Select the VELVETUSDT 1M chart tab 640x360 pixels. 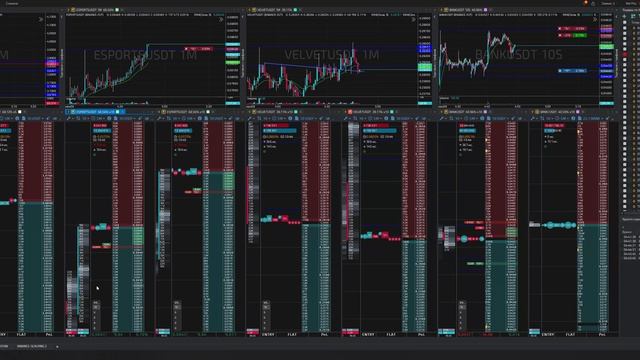(274, 10)
